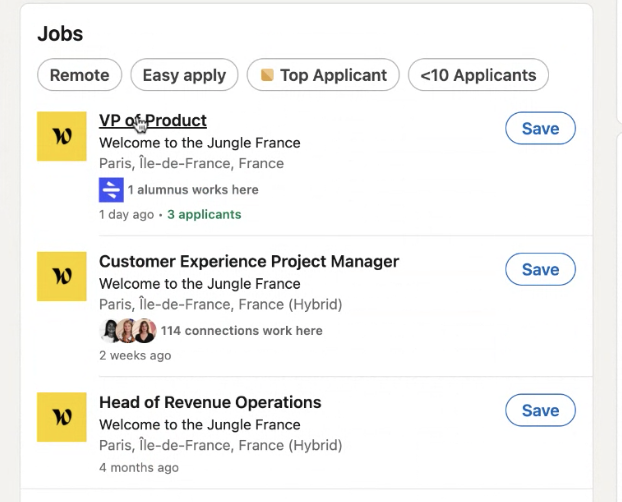Open the VP of Product job
This screenshot has width=622, height=502.
(x=153, y=121)
